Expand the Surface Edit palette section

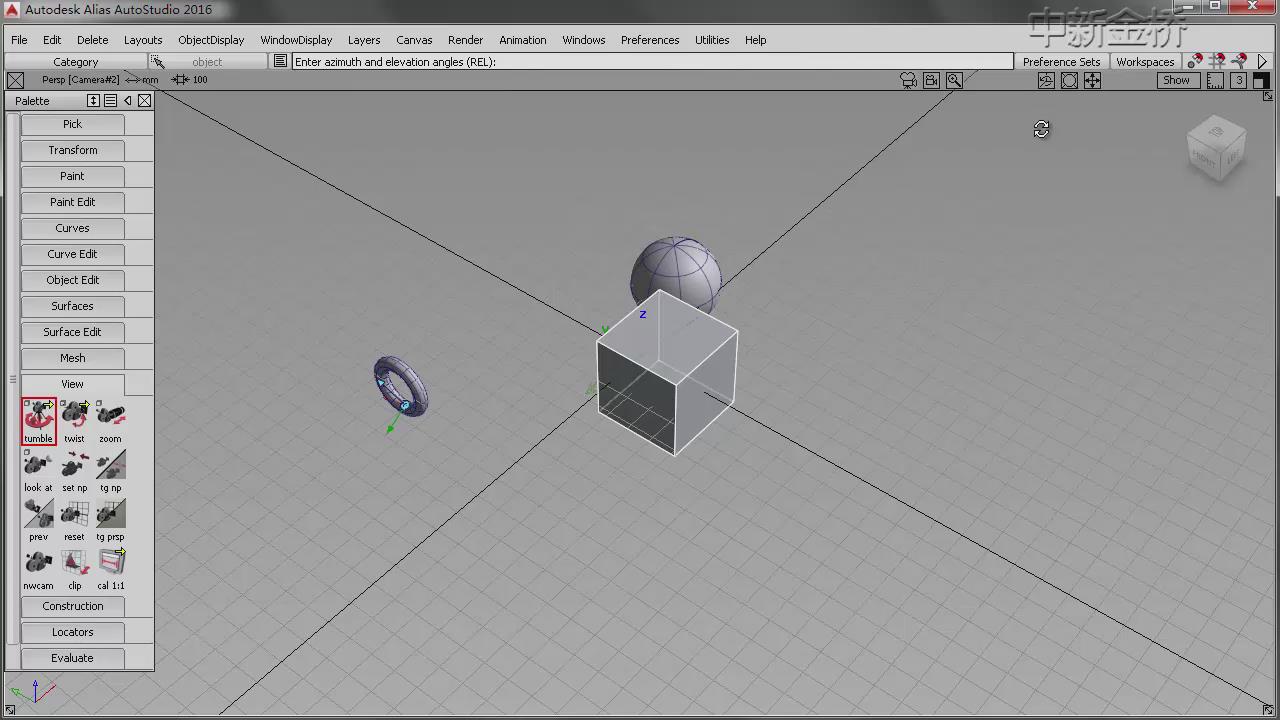72,332
